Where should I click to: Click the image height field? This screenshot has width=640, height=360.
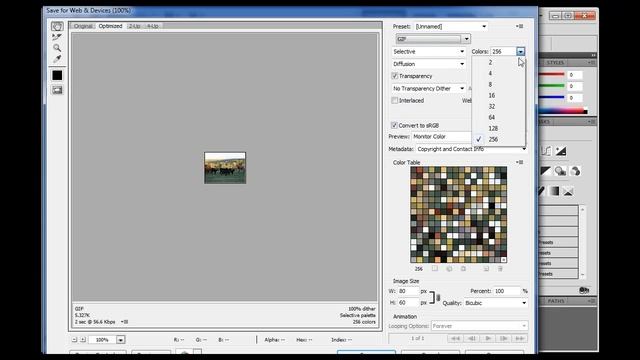pyautogui.click(x=408, y=303)
